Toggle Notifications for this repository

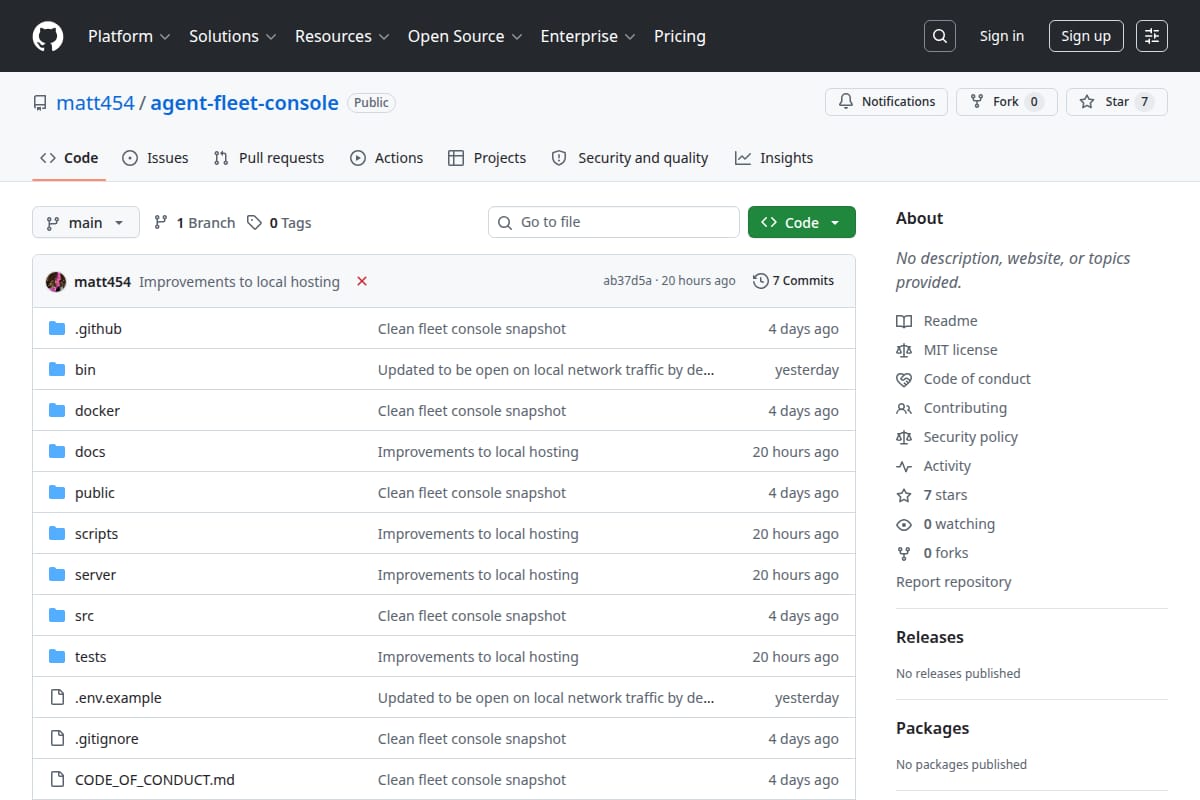(x=886, y=102)
